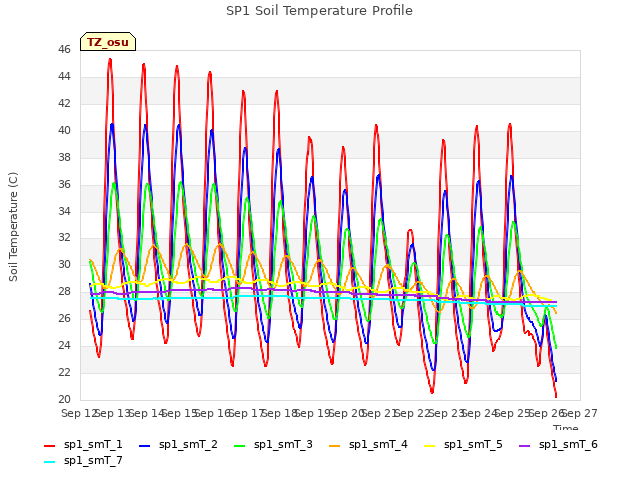Click the red sp1_smT_1 legend swatch
The image size is (640, 480).
[x=49, y=446]
